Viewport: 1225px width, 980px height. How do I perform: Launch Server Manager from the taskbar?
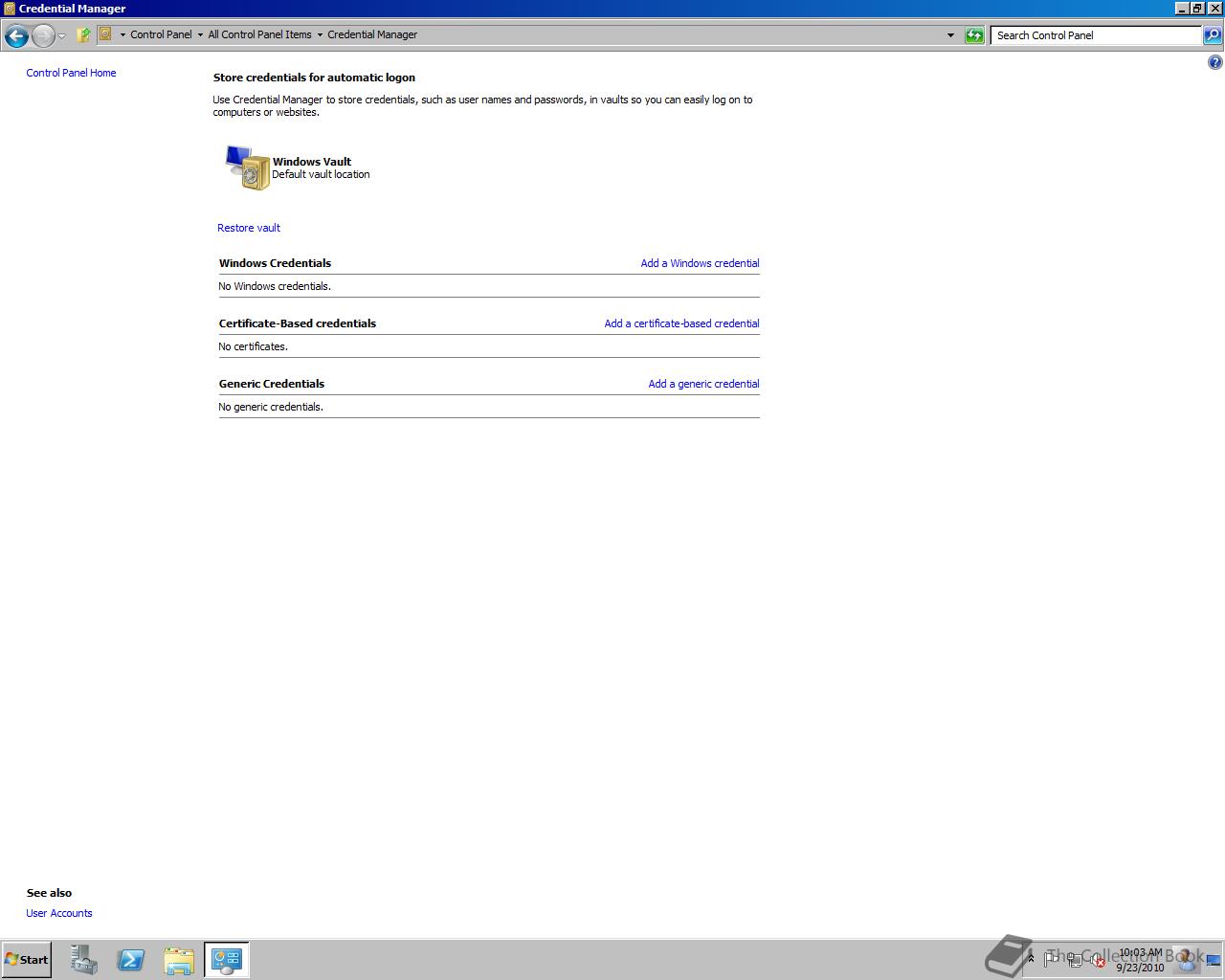pyautogui.click(x=83, y=960)
